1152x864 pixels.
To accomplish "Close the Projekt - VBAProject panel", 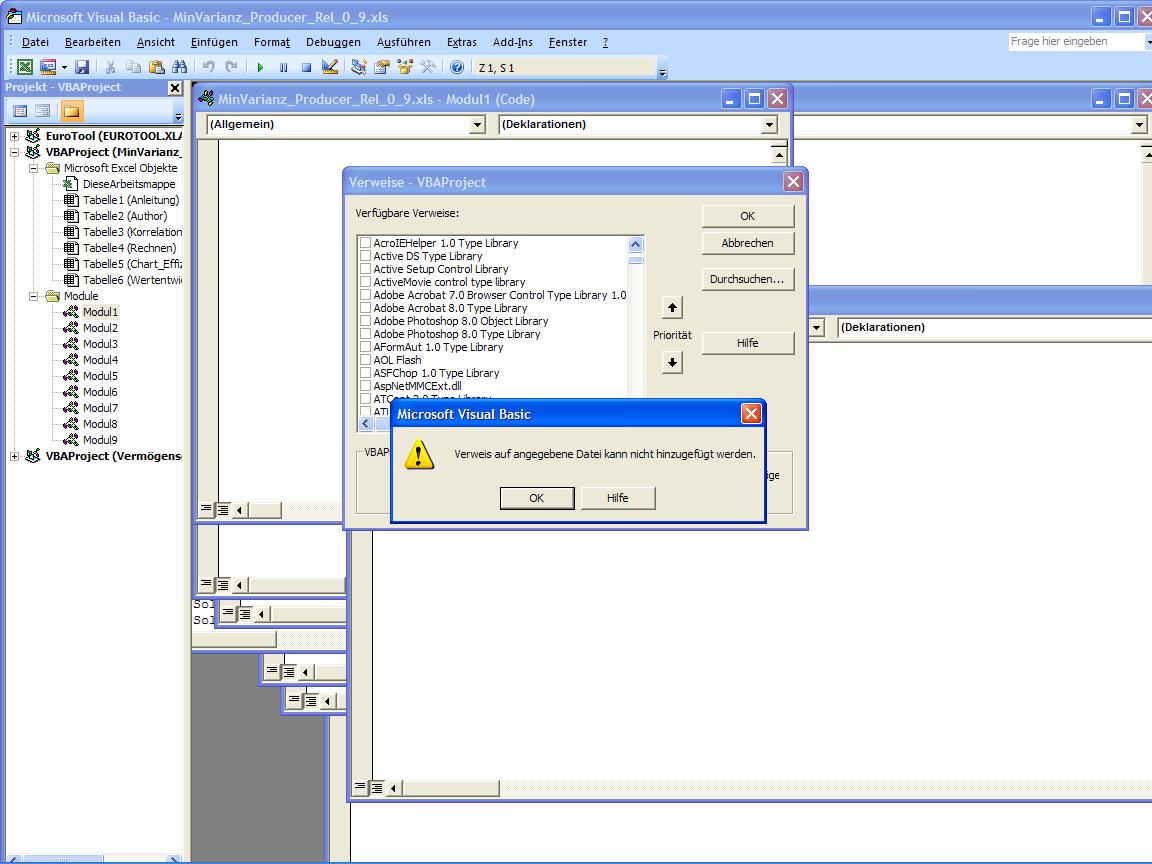I will (x=175, y=88).
